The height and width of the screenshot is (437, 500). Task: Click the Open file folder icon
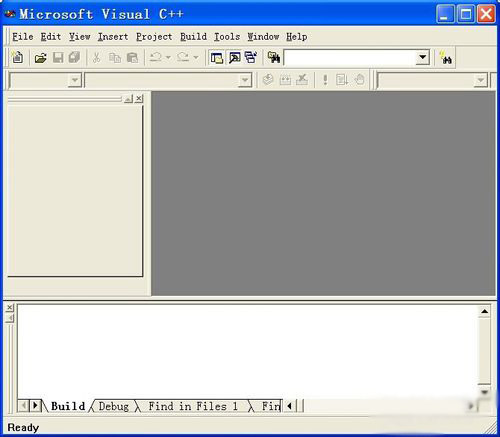tap(41, 58)
